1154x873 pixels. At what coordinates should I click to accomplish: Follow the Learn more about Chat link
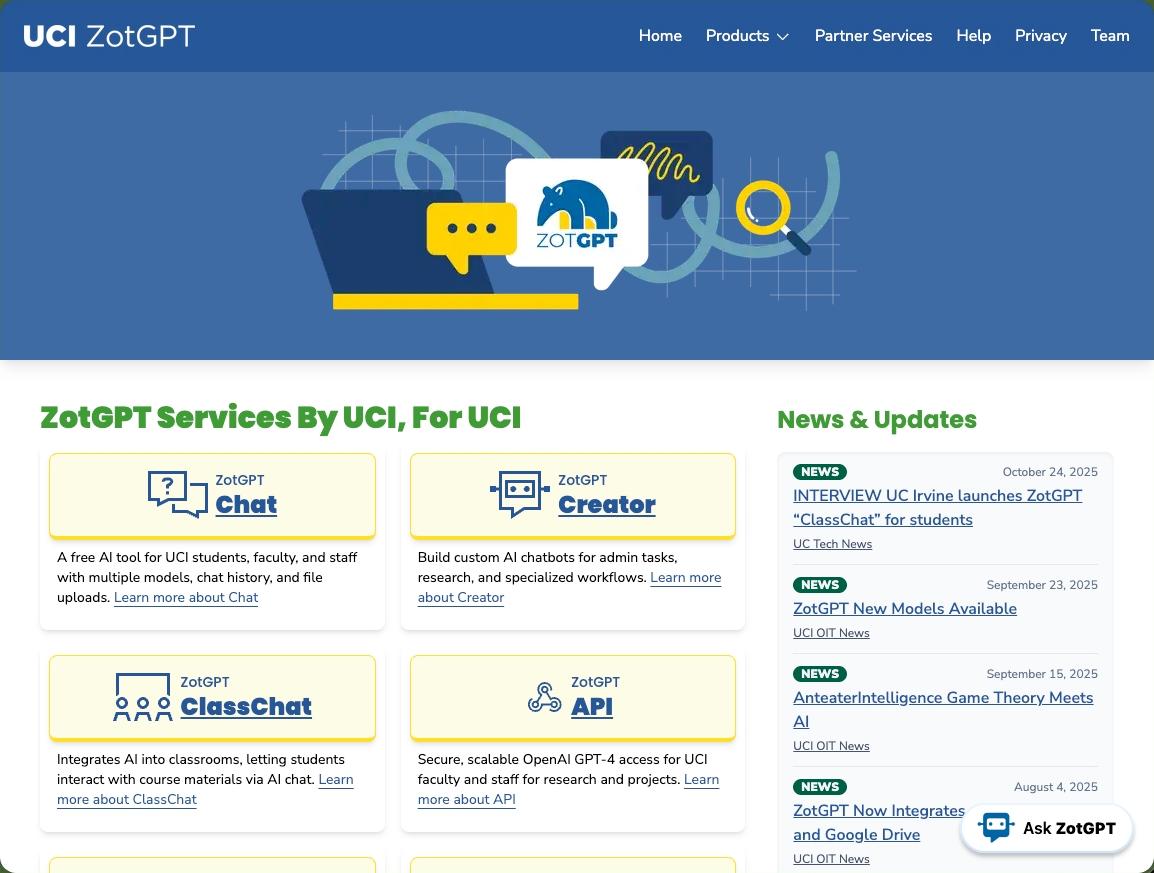tap(186, 597)
